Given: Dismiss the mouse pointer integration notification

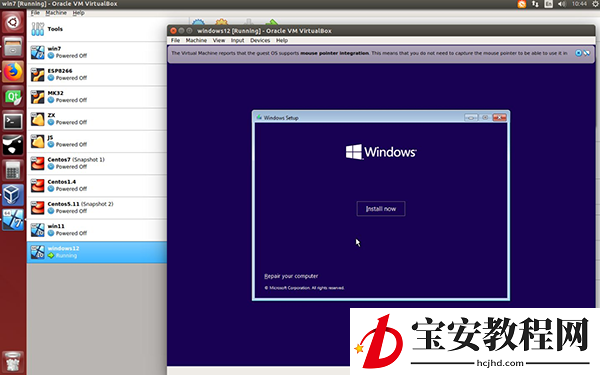Looking at the screenshot, I should coord(579,53).
